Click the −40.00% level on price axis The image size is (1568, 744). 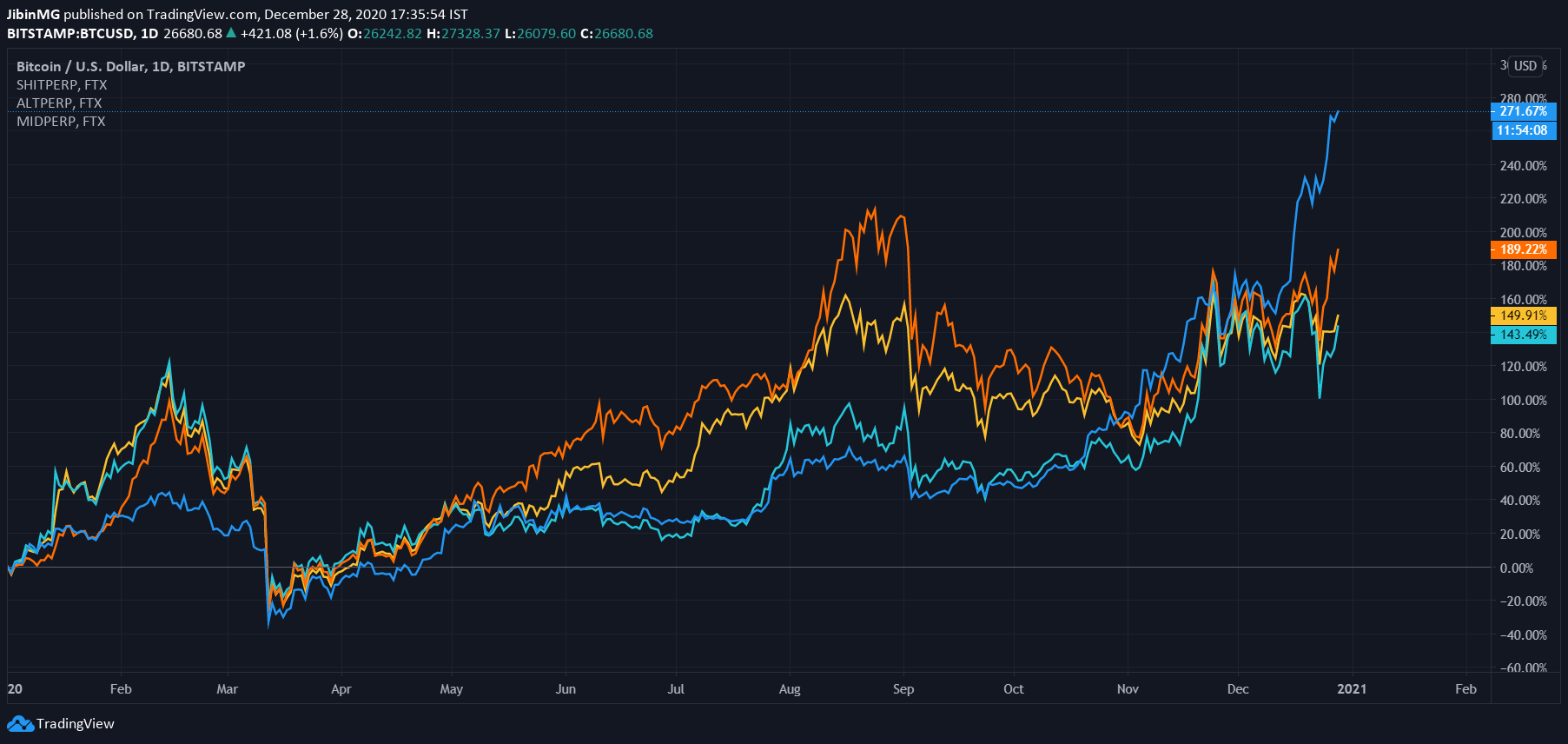[1523, 634]
